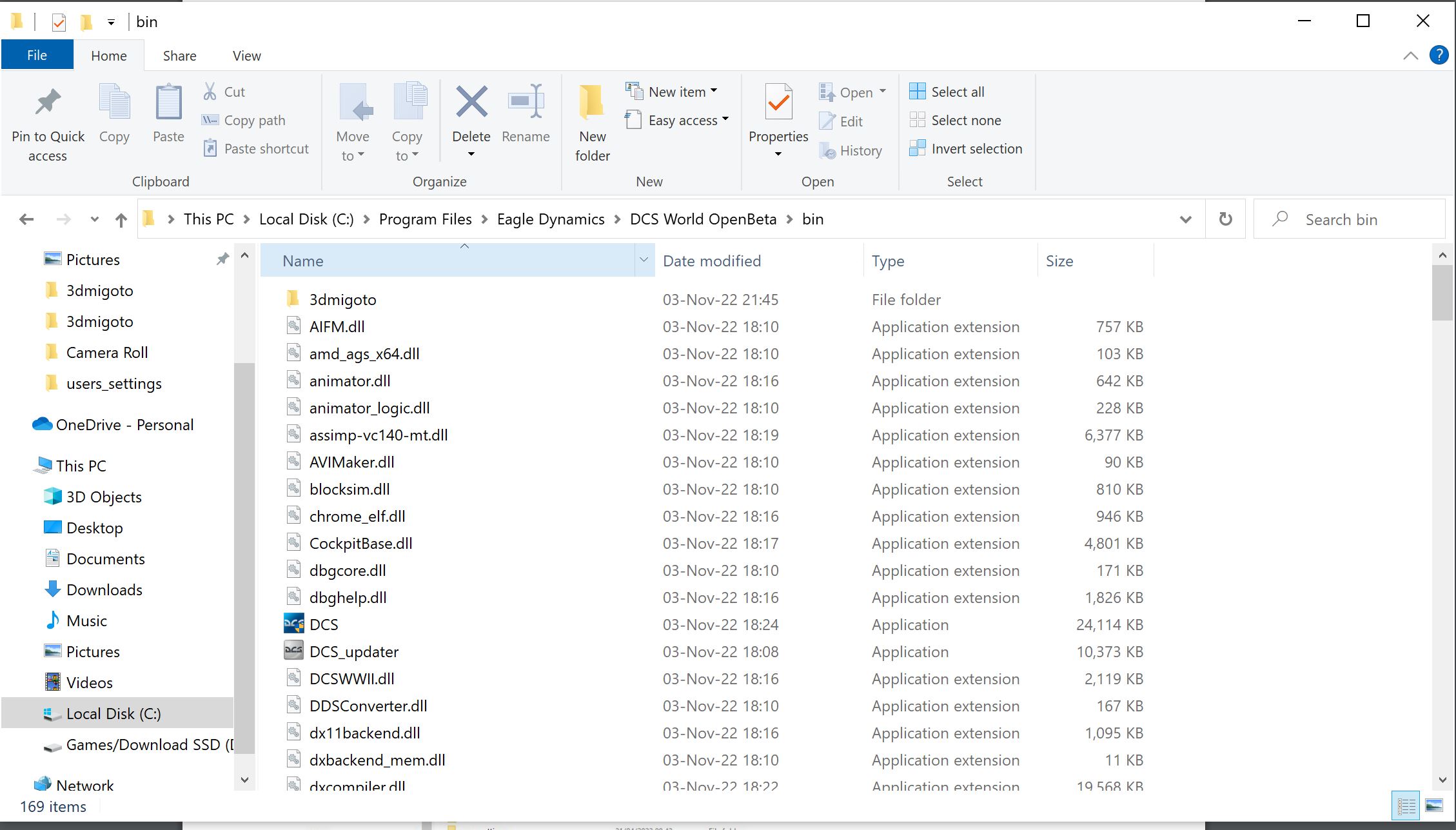Select the dx11backend.dll file
This screenshot has height=830, width=1456.
(x=364, y=733)
